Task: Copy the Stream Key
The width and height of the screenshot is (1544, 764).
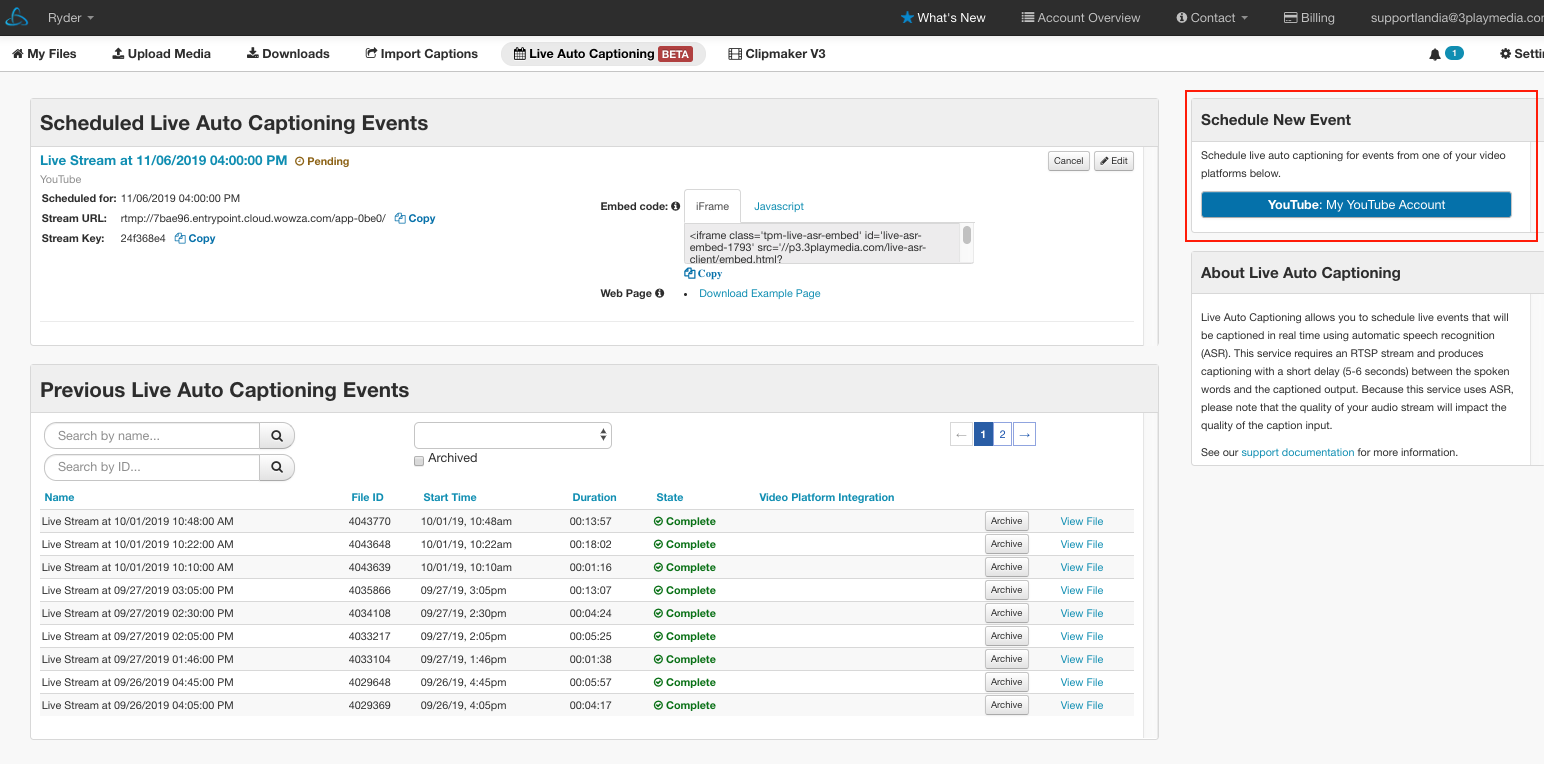Action: coord(195,239)
